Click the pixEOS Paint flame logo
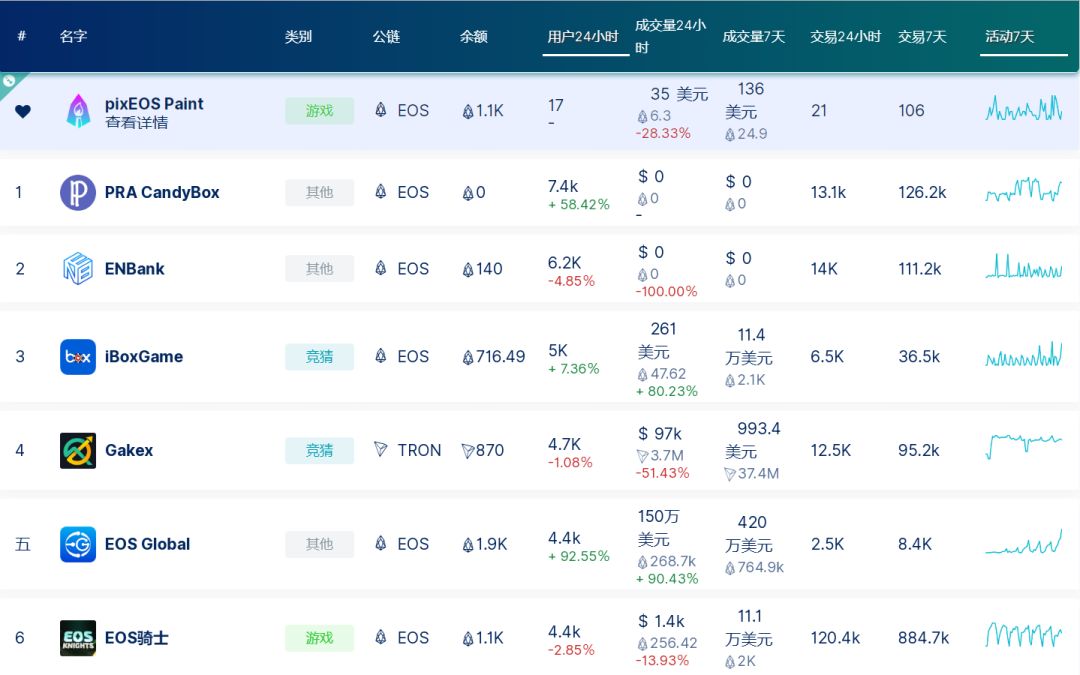 [78, 111]
